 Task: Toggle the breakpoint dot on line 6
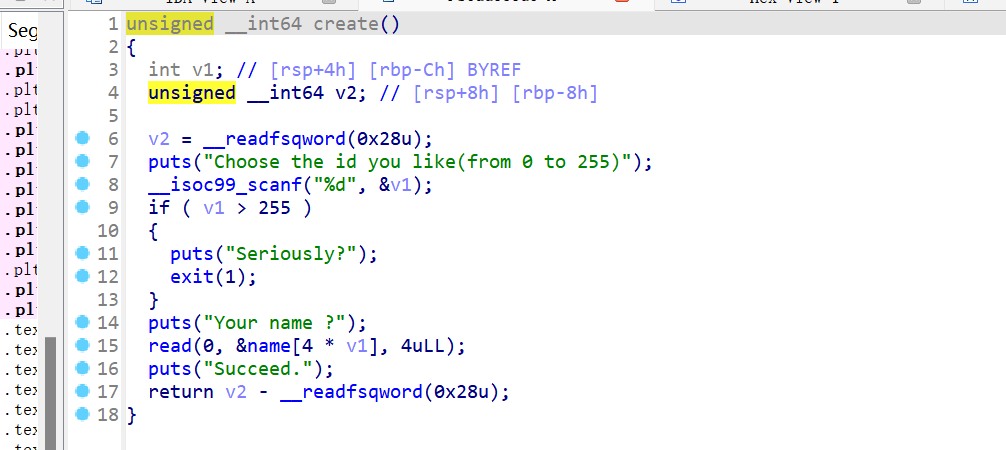pyautogui.click(x=83, y=138)
